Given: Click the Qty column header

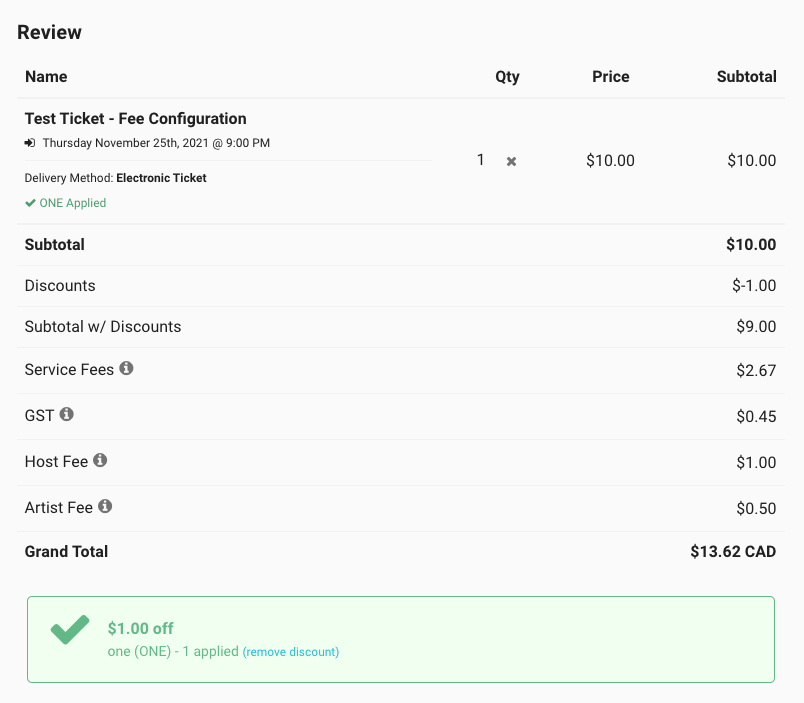Looking at the screenshot, I should pos(507,76).
